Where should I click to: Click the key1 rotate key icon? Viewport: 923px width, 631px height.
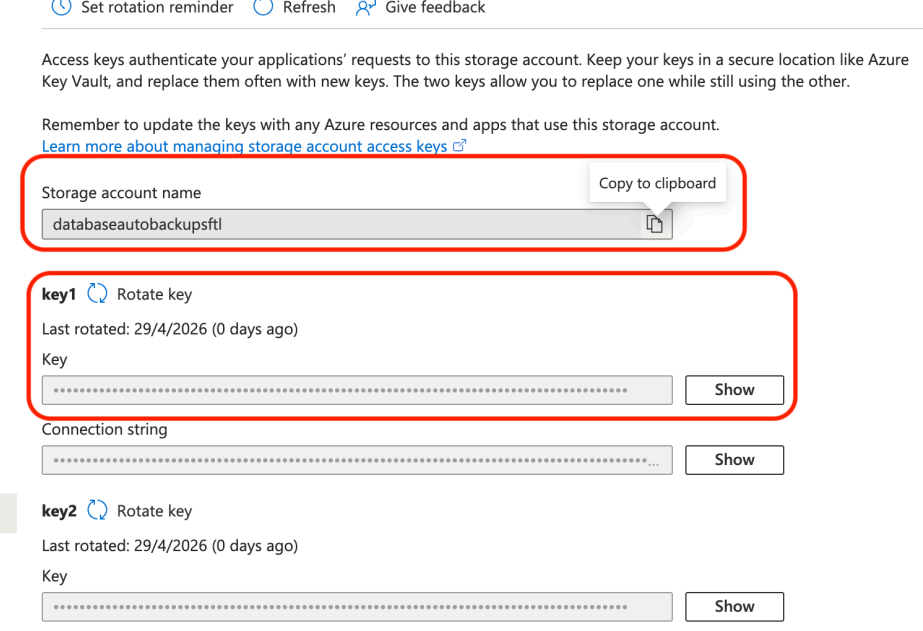pos(97,294)
